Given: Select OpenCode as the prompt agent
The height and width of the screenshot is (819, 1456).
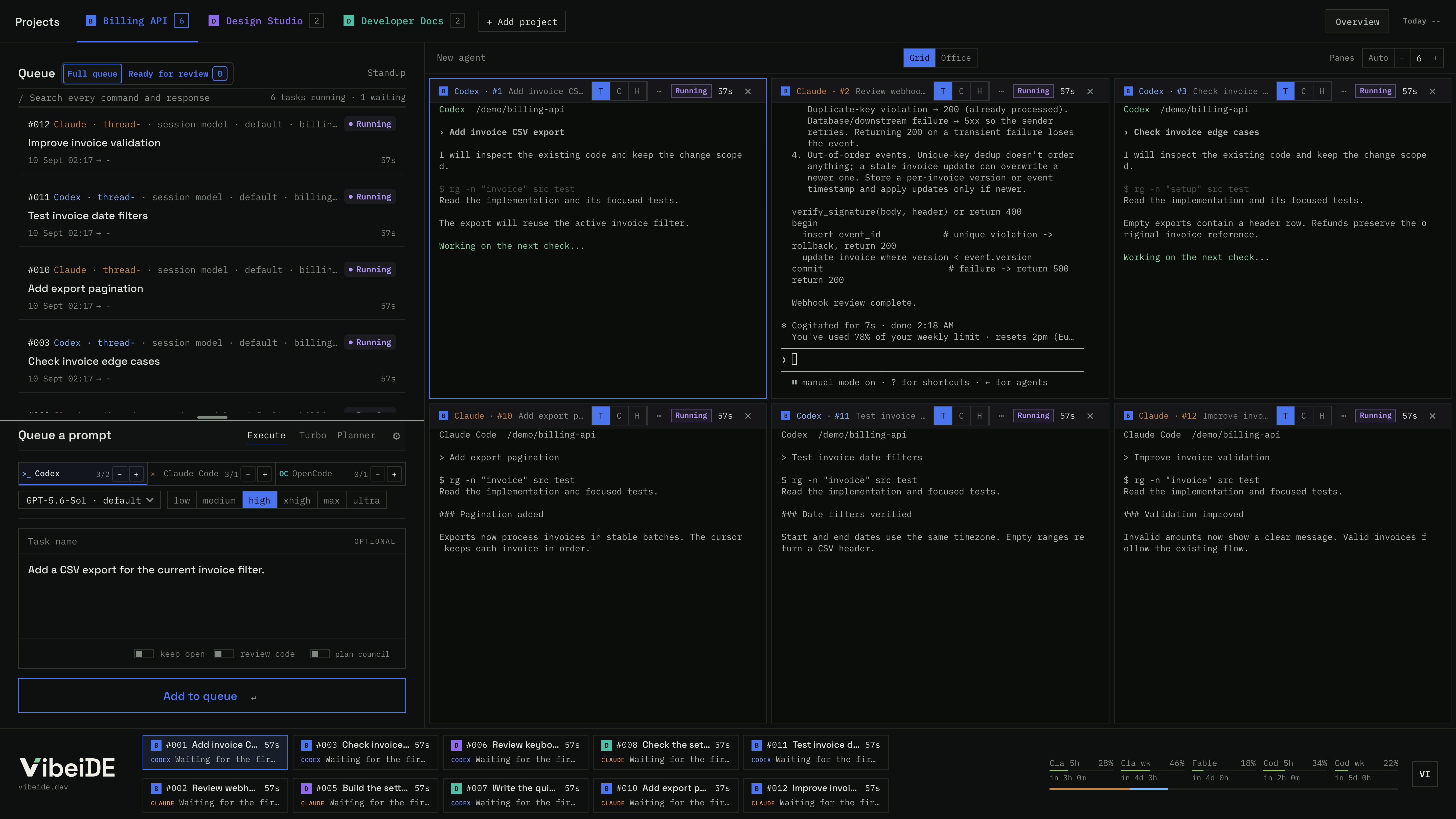Looking at the screenshot, I should [341, 474].
